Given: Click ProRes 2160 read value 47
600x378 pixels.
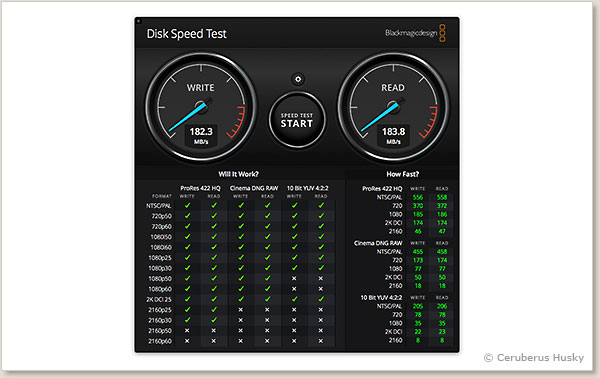Looking at the screenshot, I should tap(442, 231).
